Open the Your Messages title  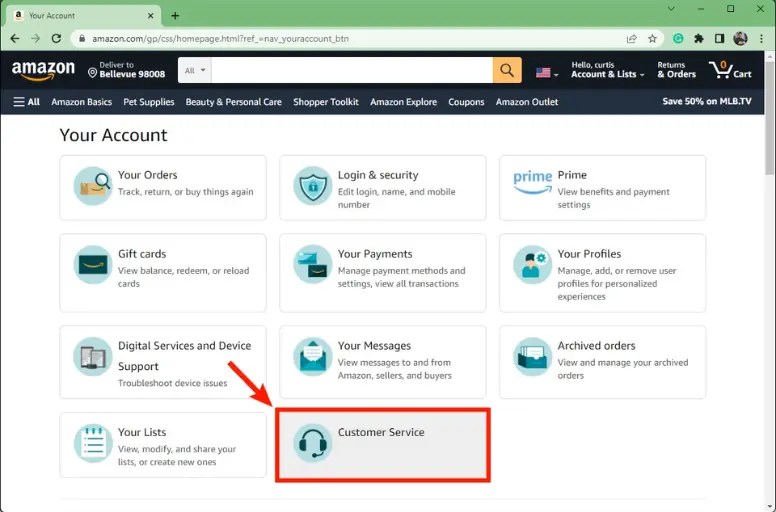point(375,346)
